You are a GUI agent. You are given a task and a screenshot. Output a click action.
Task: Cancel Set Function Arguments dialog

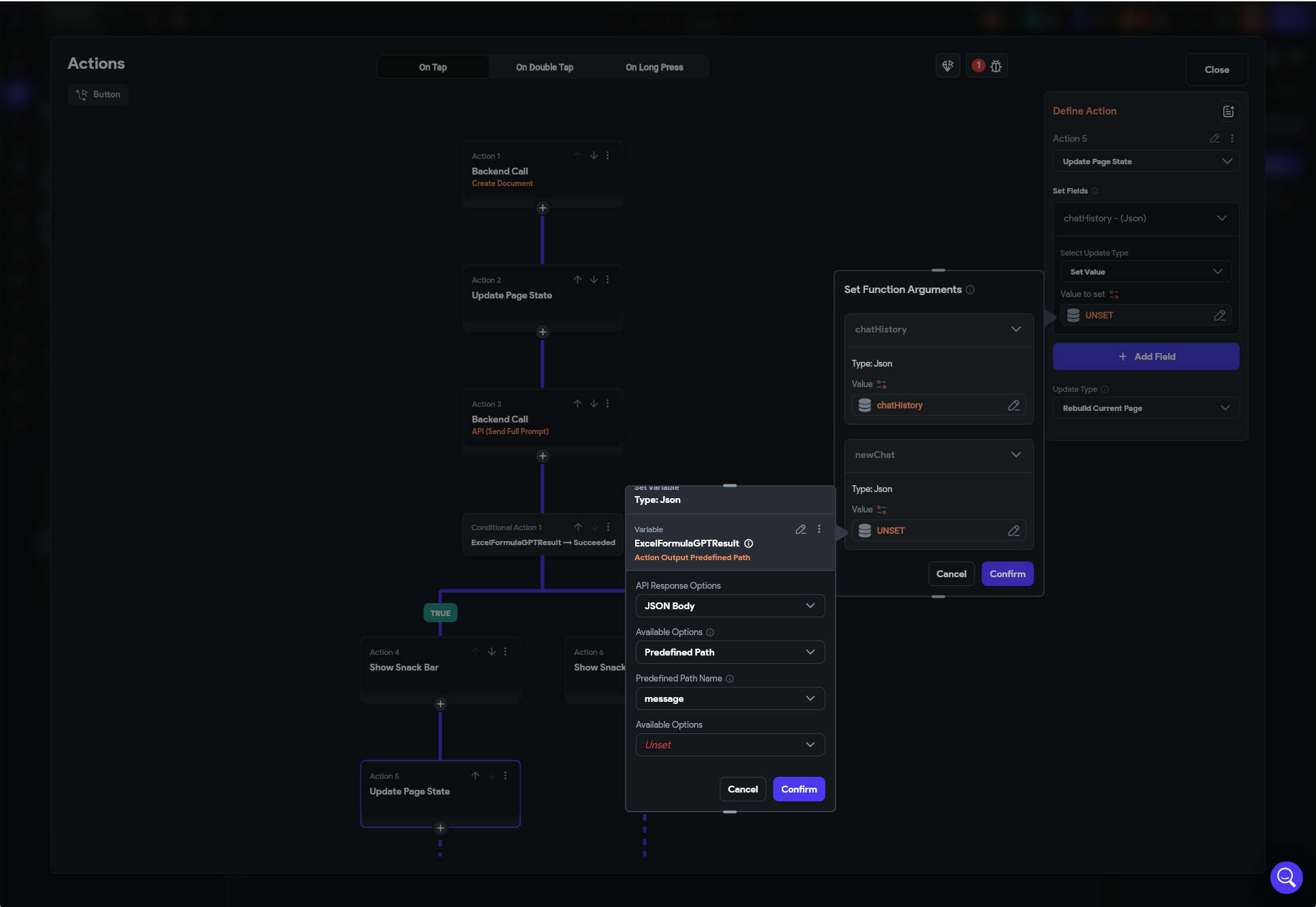[x=951, y=574]
